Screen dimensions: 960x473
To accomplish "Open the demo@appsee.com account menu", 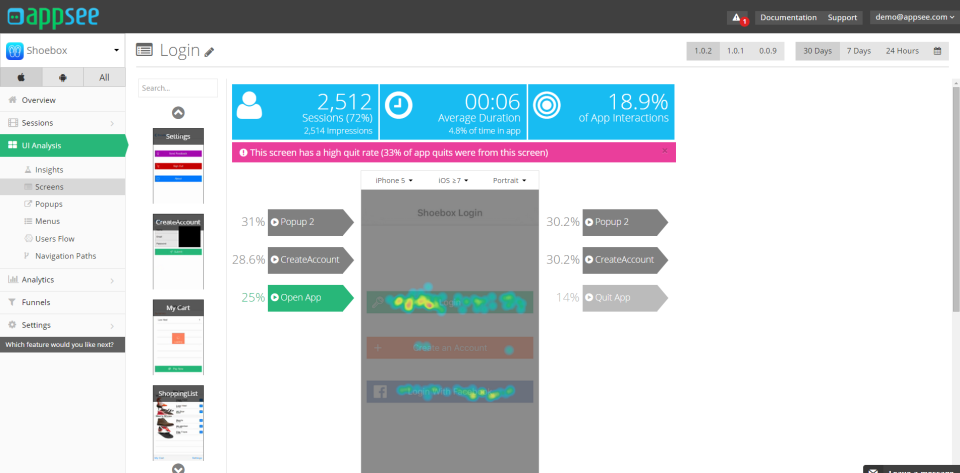I will coord(914,18).
